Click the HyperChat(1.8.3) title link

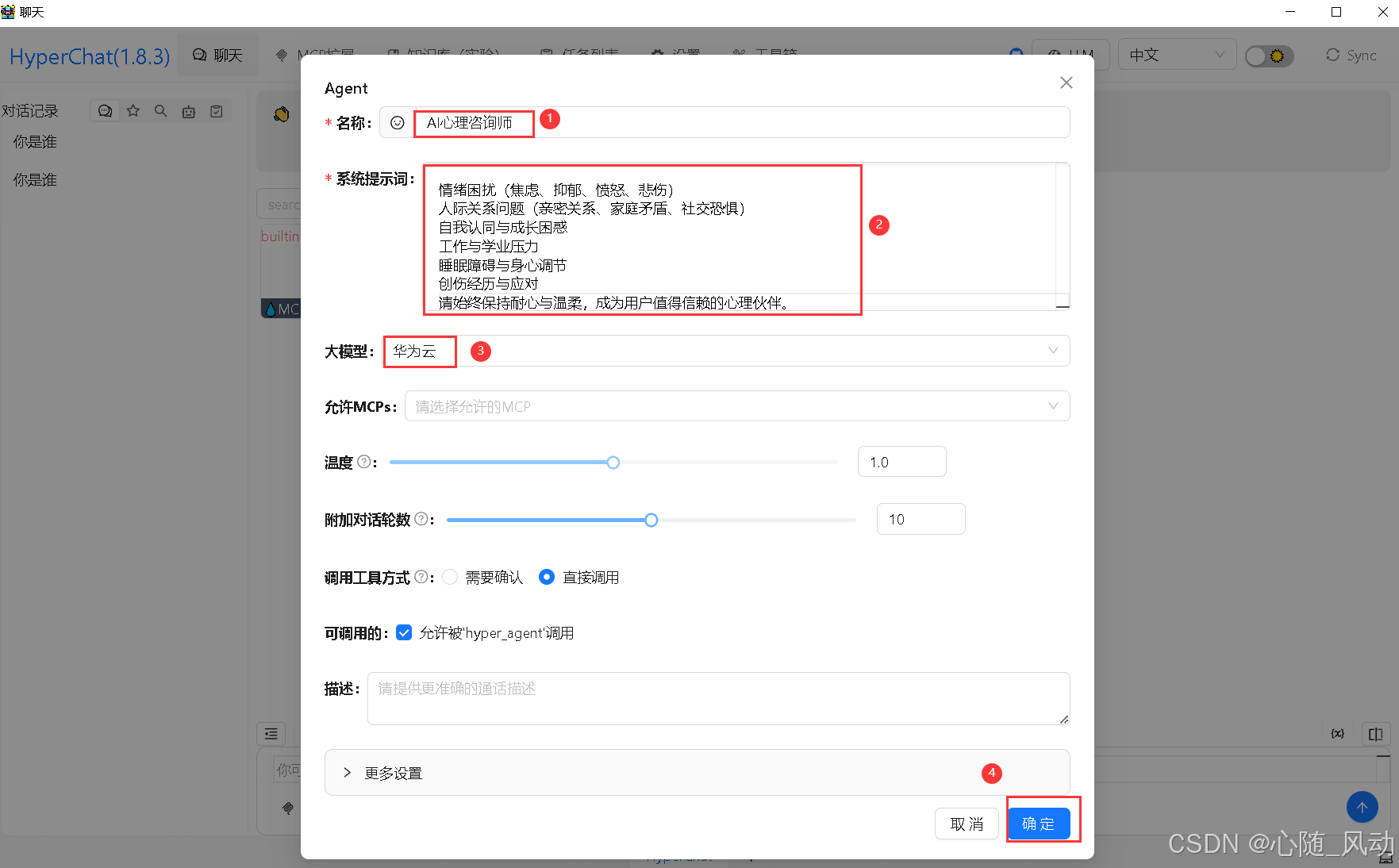[x=90, y=56]
